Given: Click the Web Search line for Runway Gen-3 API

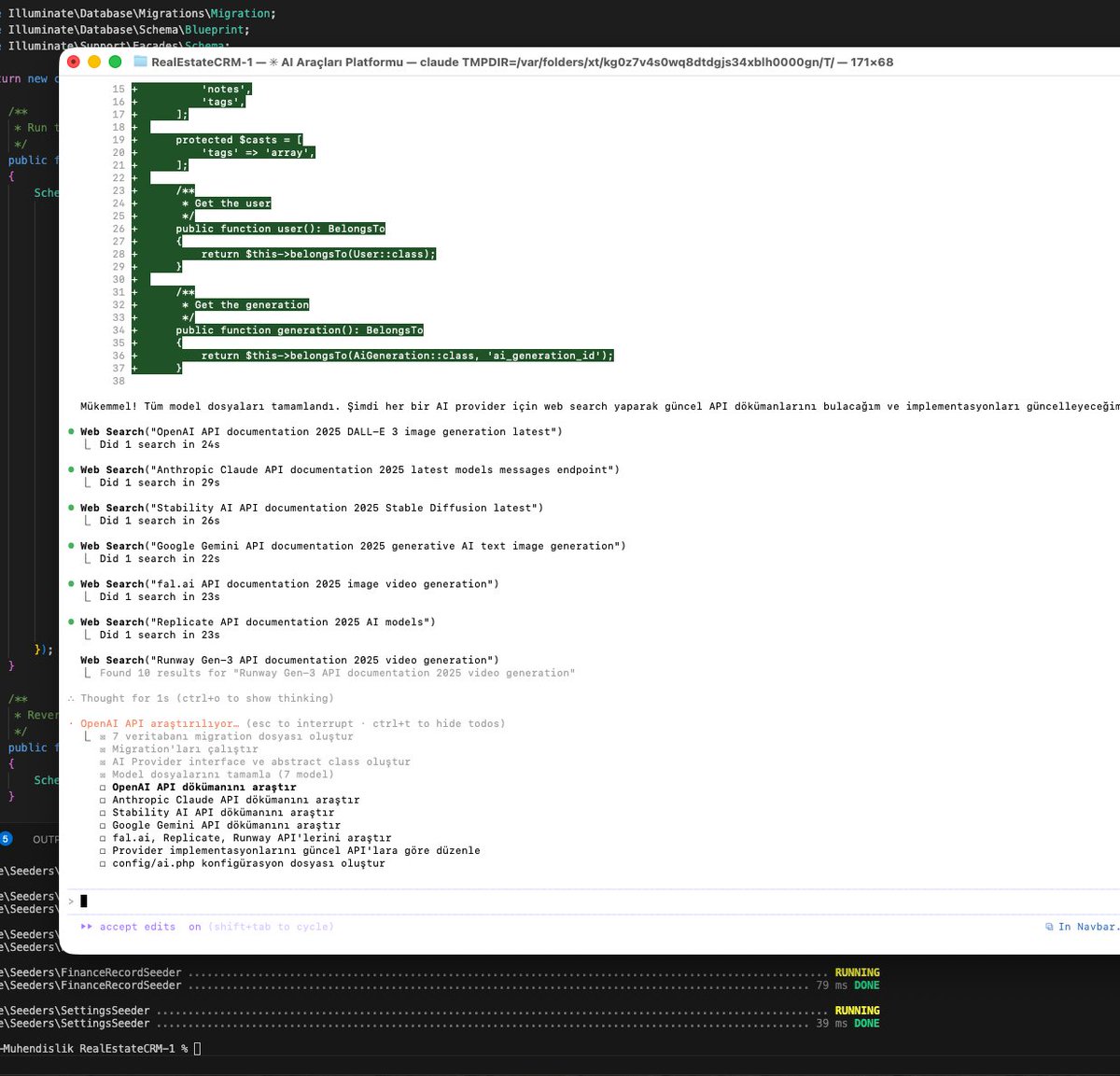Looking at the screenshot, I should (289, 660).
